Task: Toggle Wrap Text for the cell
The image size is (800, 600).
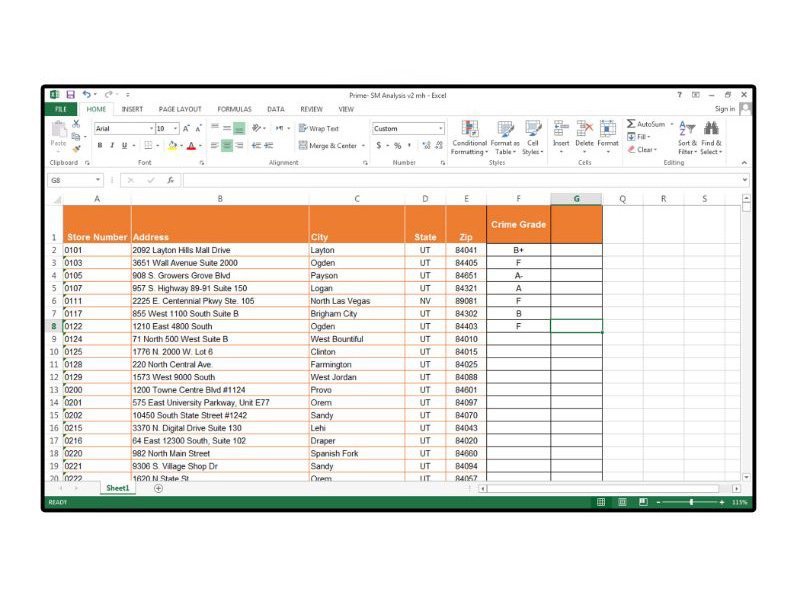Action: pos(319,128)
